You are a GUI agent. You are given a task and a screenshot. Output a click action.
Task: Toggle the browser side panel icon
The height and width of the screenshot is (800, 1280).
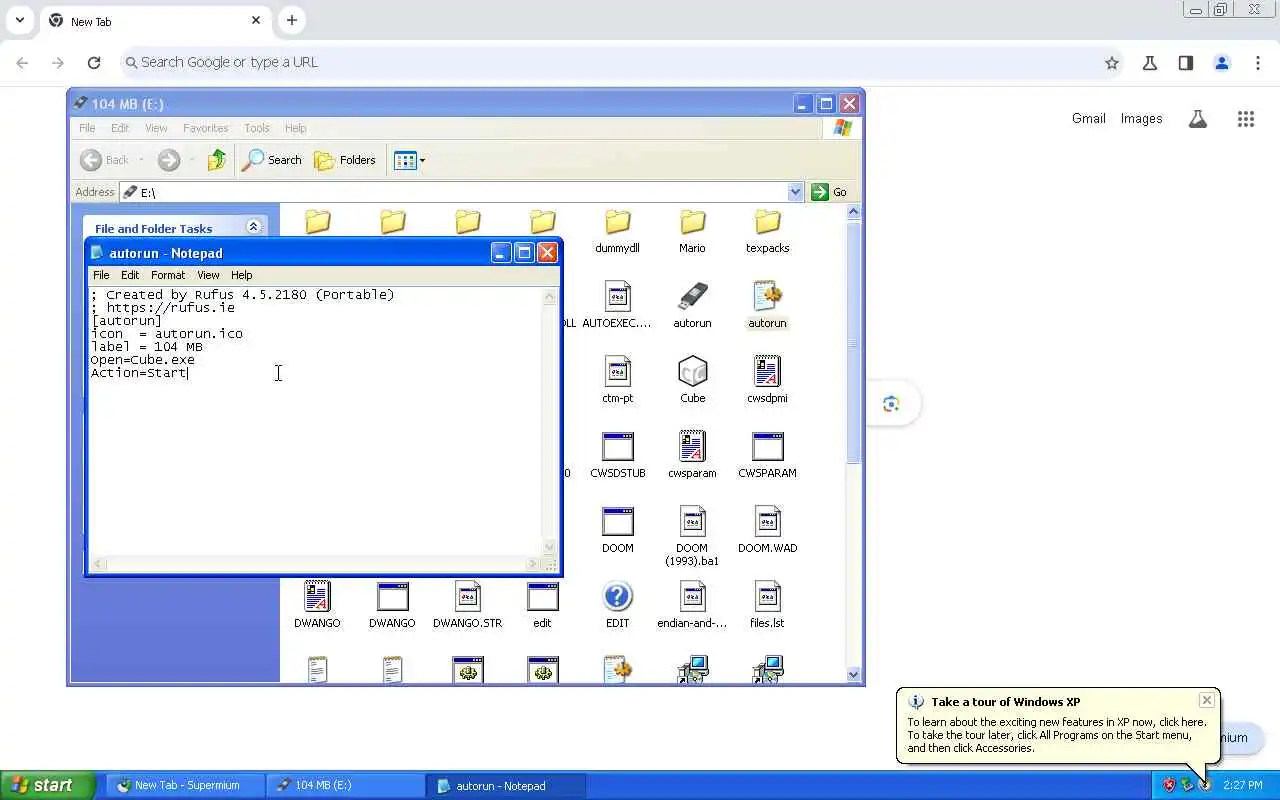tap(1186, 63)
